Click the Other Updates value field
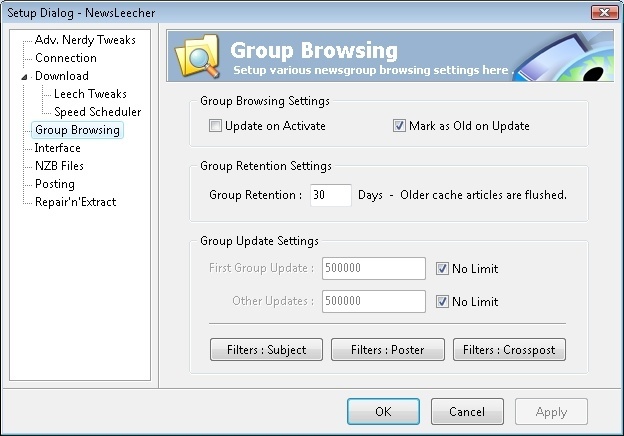Viewport: 624px width, 436px height. 374,301
